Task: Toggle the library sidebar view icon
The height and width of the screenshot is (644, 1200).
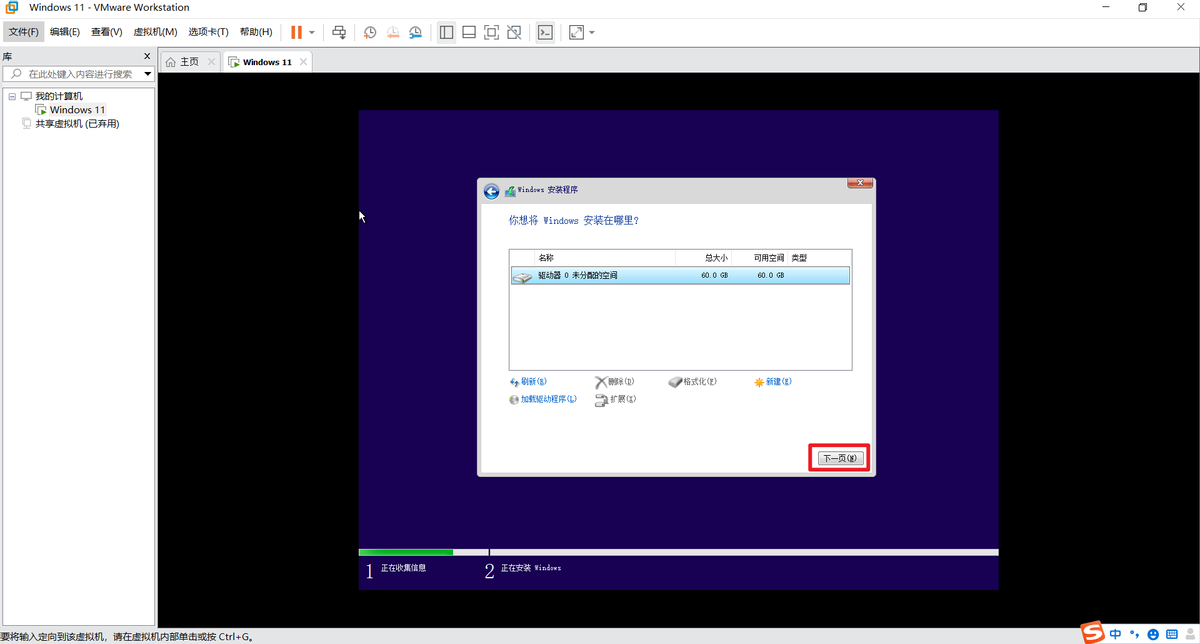Action: (x=446, y=32)
